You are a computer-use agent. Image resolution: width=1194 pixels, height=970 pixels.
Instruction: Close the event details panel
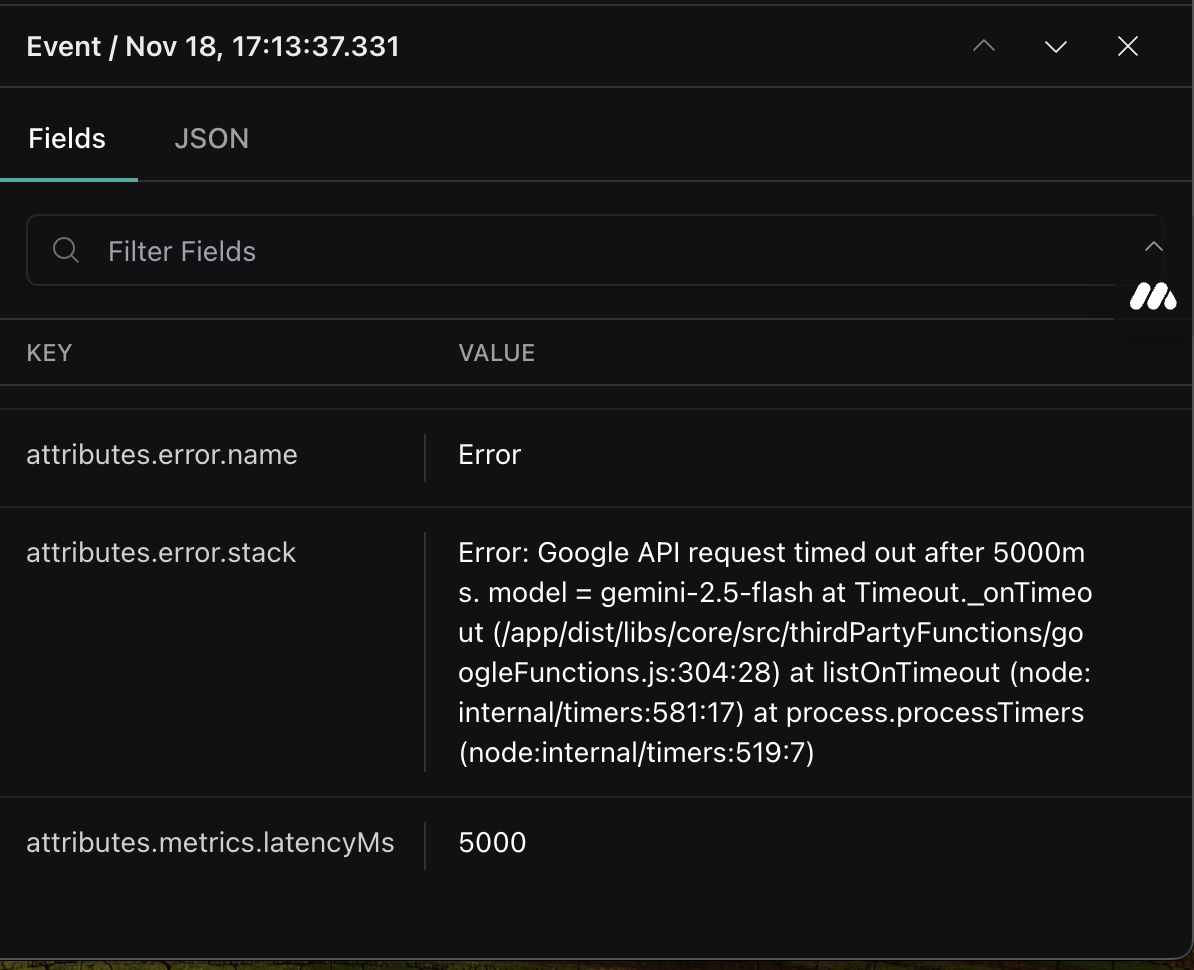[x=1128, y=46]
